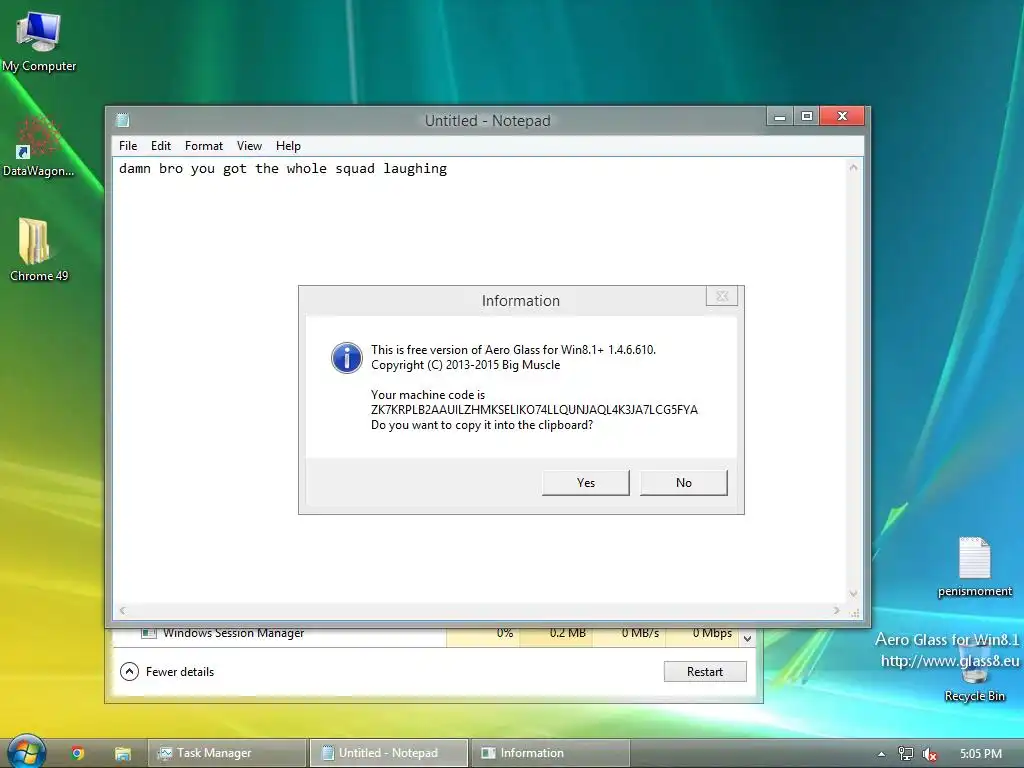Click Restart button in Task Manager

705,671
